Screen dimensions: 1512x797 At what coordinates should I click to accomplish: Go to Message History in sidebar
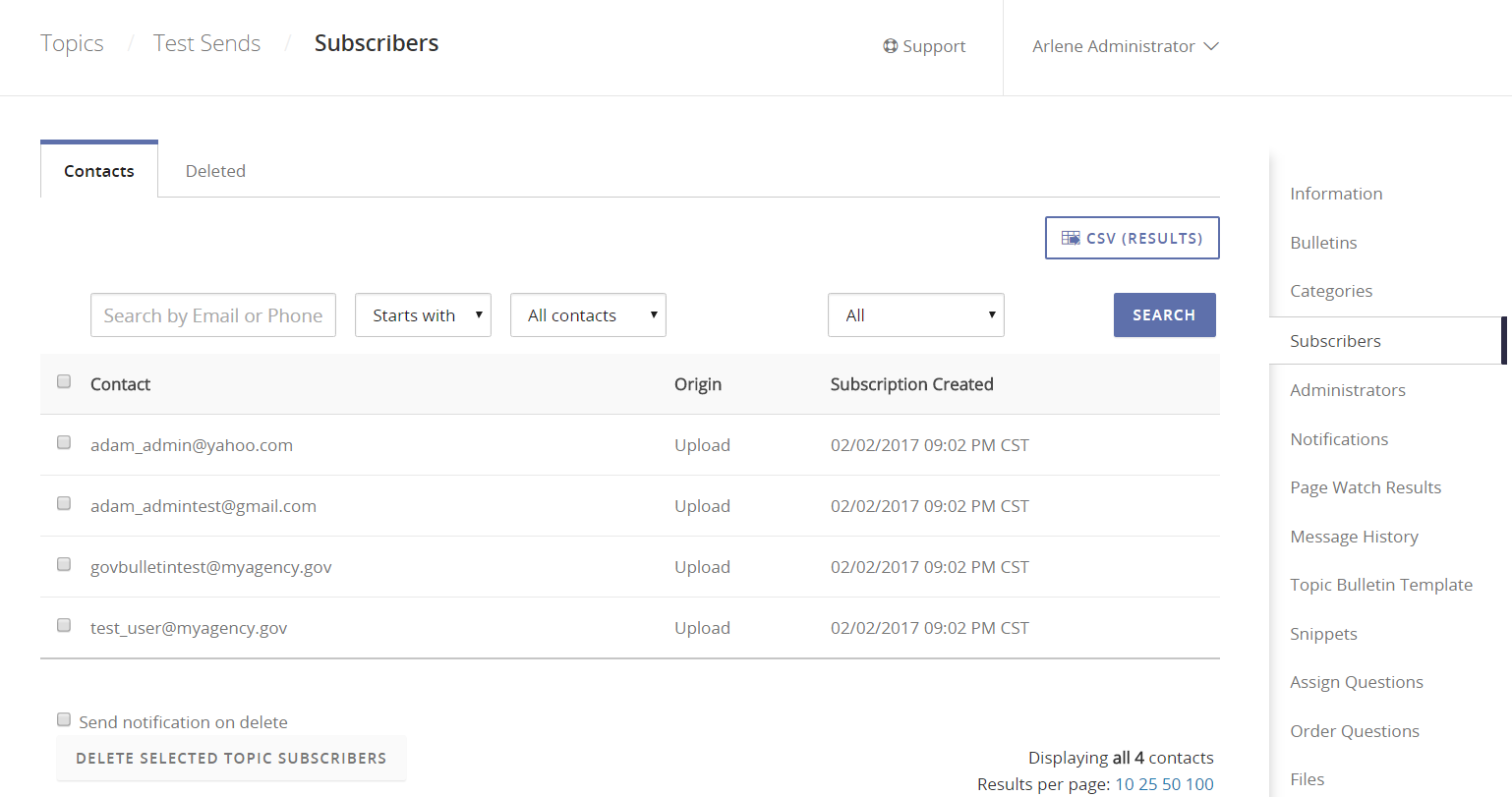pos(1354,537)
